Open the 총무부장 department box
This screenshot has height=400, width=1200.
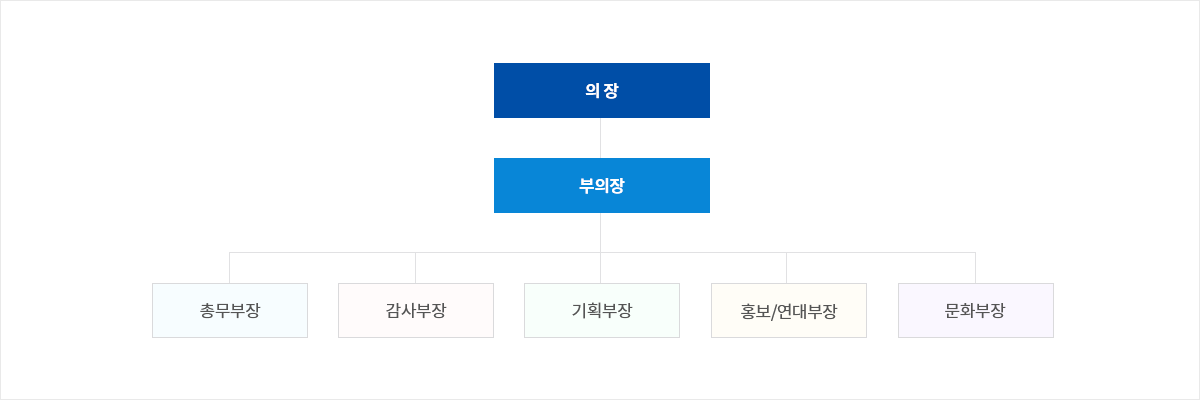(x=230, y=310)
